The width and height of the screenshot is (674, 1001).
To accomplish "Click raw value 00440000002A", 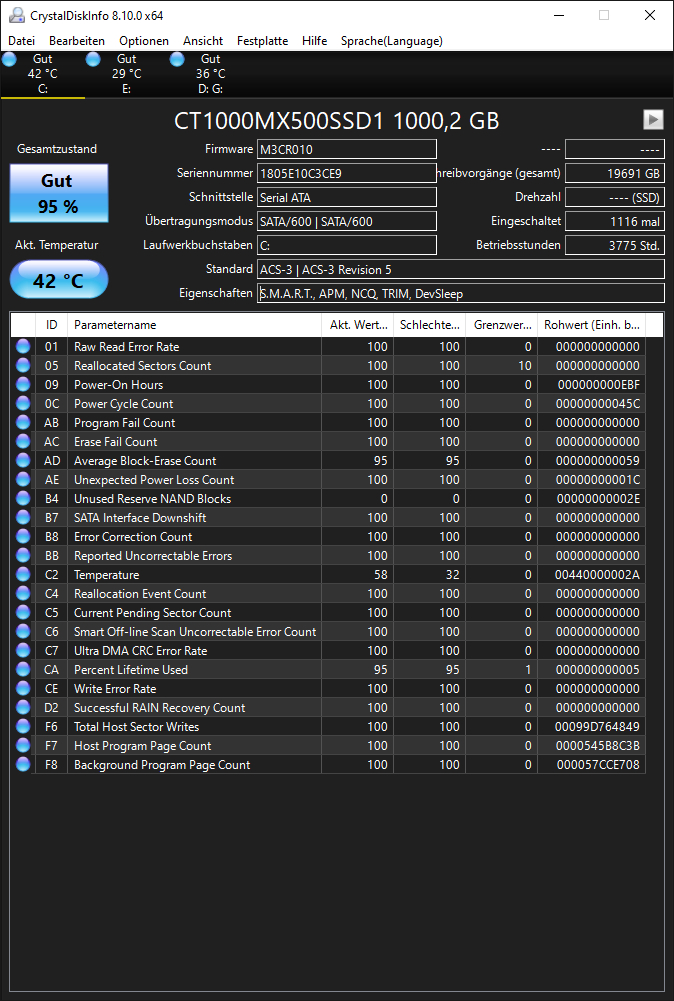I will click(597, 575).
